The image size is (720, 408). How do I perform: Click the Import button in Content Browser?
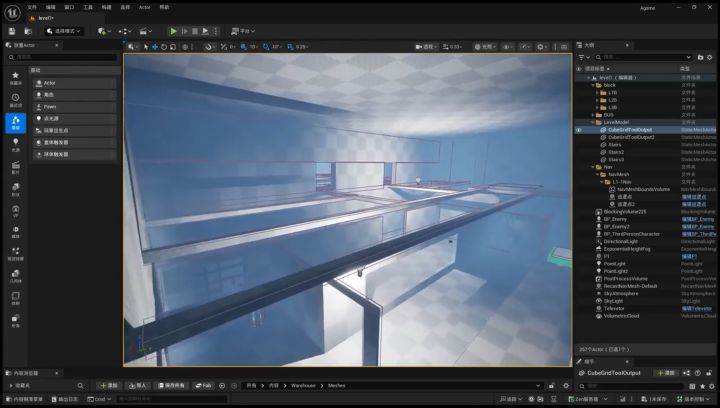pos(137,386)
